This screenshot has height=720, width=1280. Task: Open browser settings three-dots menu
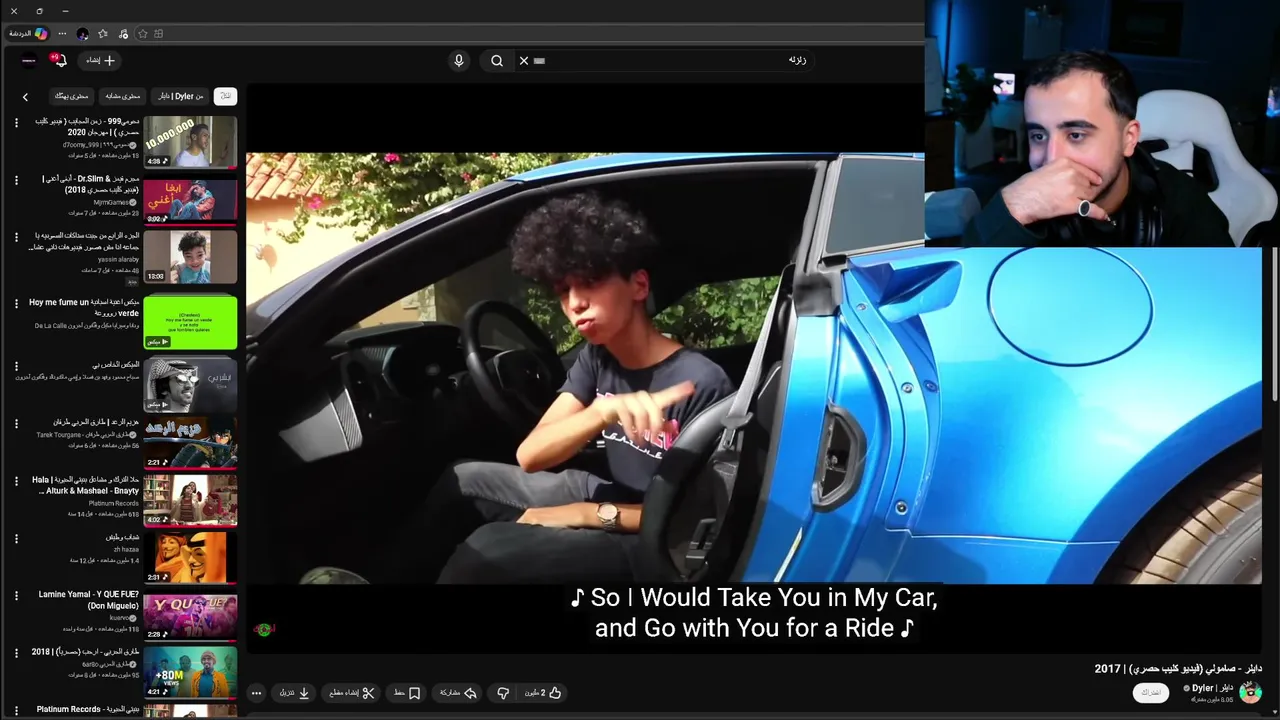[x=62, y=33]
